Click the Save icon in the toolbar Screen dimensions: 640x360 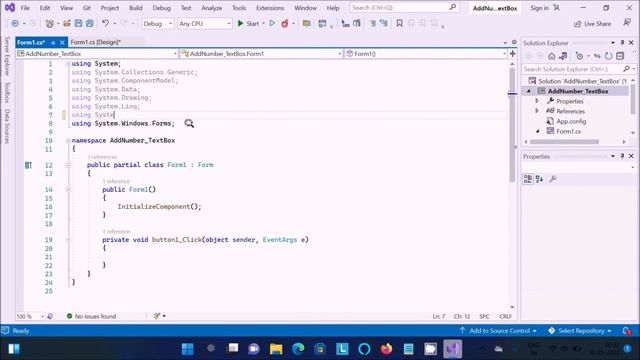click(78, 24)
